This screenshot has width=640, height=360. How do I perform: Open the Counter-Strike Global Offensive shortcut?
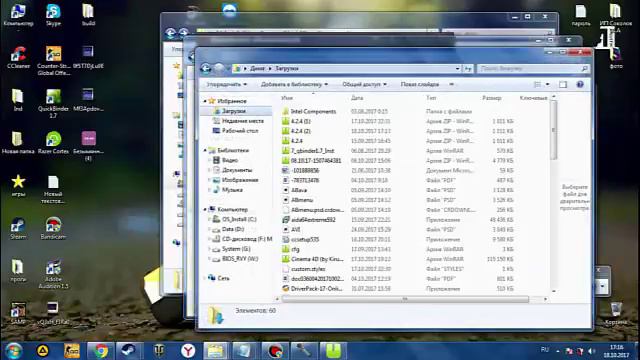(x=53, y=60)
